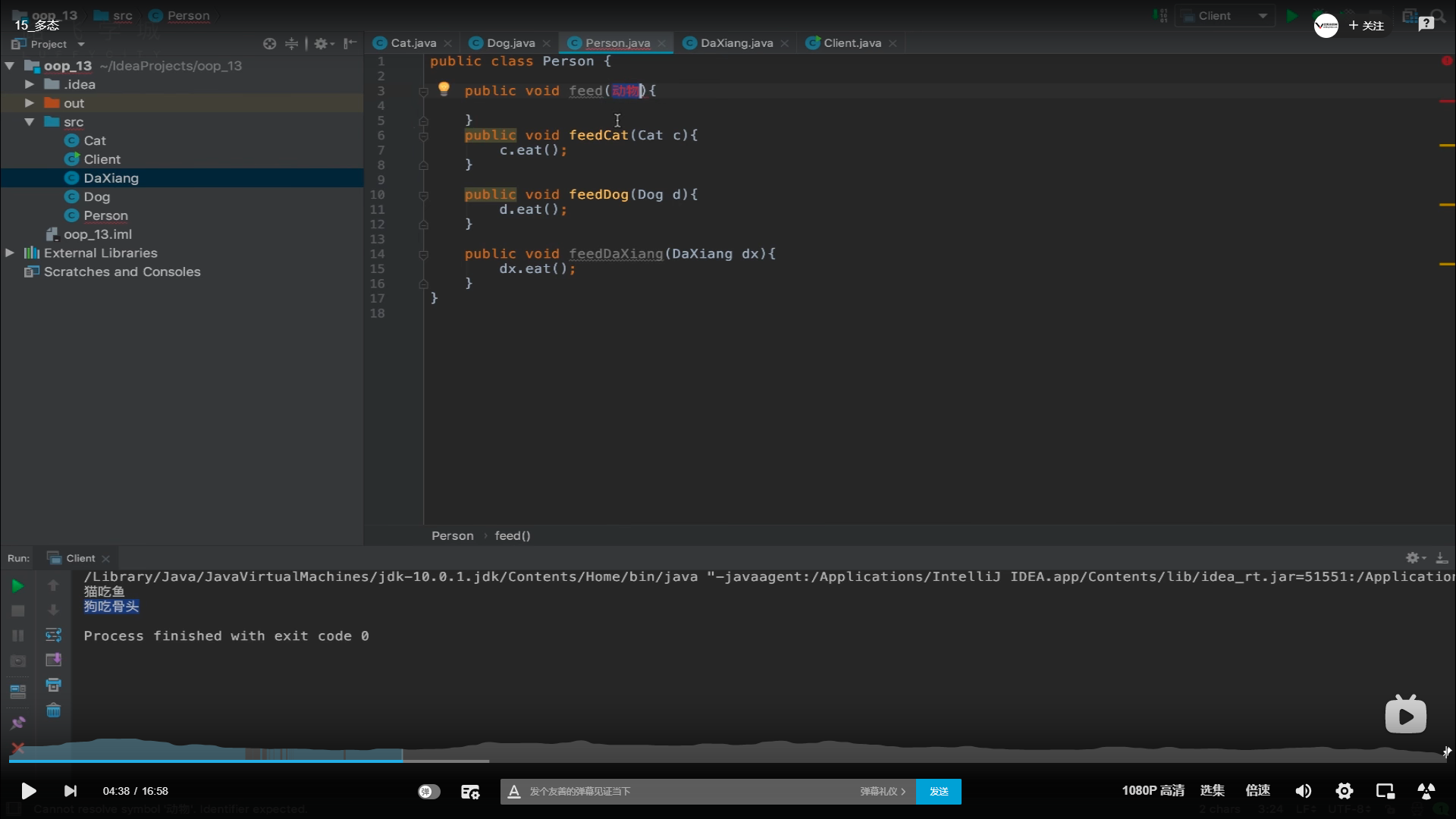Expand the out folder in project tree

click(x=29, y=103)
